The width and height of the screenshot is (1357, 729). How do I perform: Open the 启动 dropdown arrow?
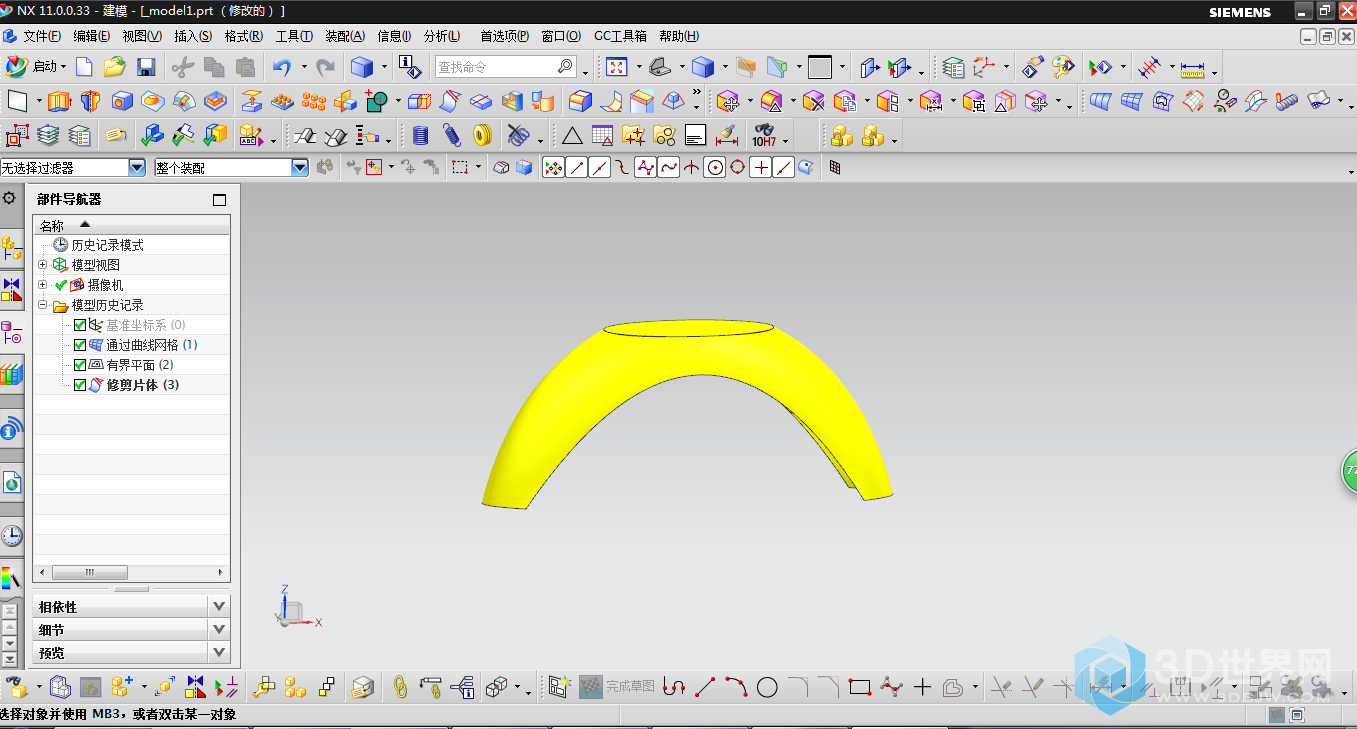[x=63, y=67]
